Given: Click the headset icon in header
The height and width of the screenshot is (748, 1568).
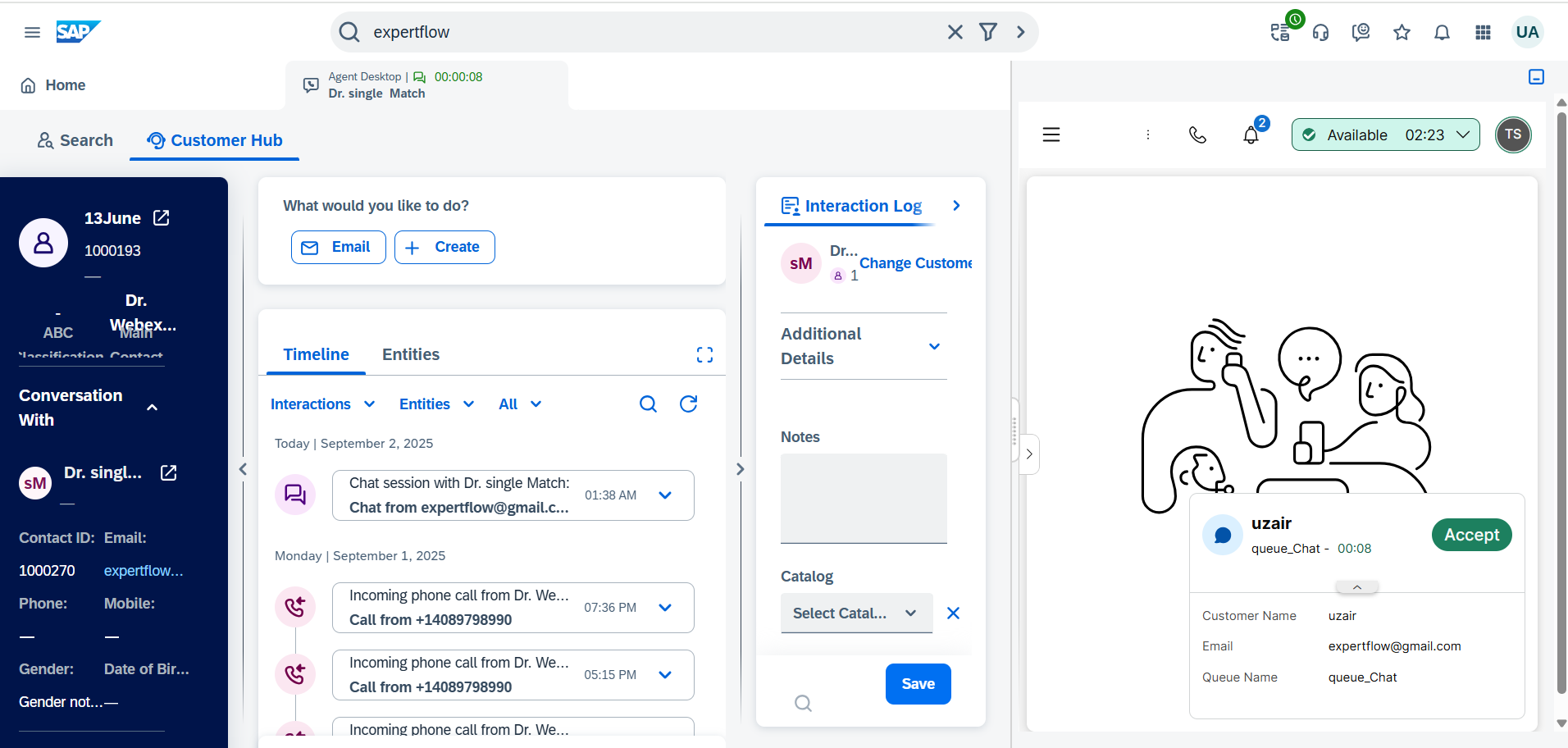Looking at the screenshot, I should click(1320, 32).
